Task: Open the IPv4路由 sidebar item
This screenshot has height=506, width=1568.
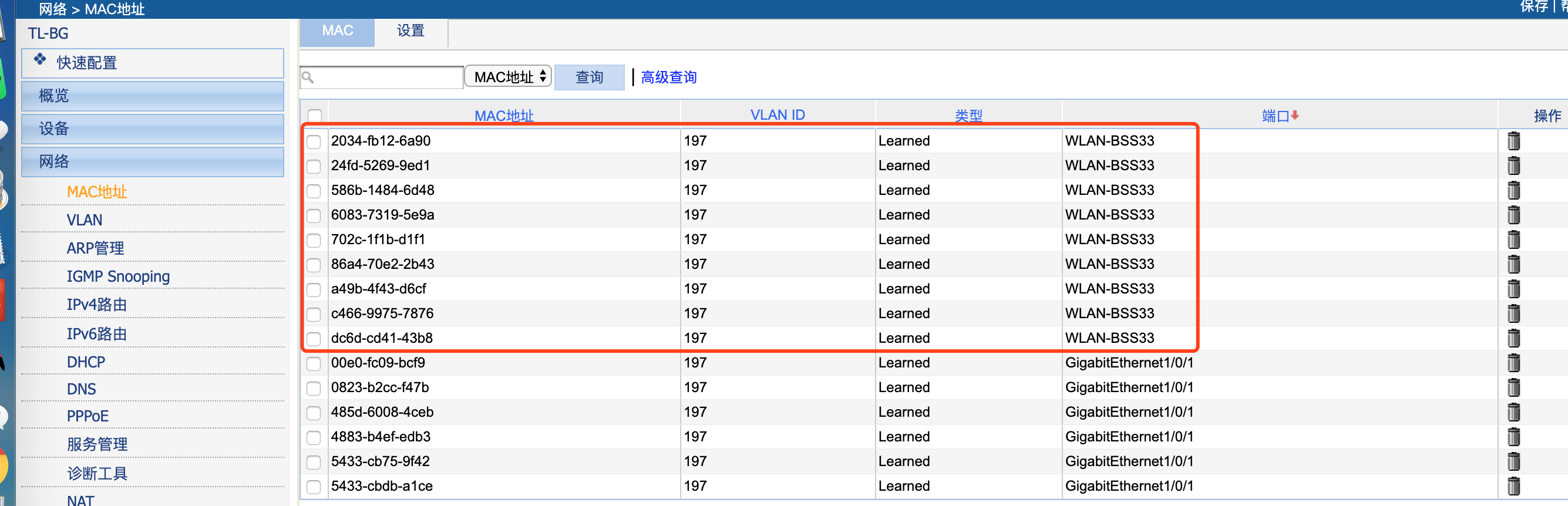Action: click(97, 305)
